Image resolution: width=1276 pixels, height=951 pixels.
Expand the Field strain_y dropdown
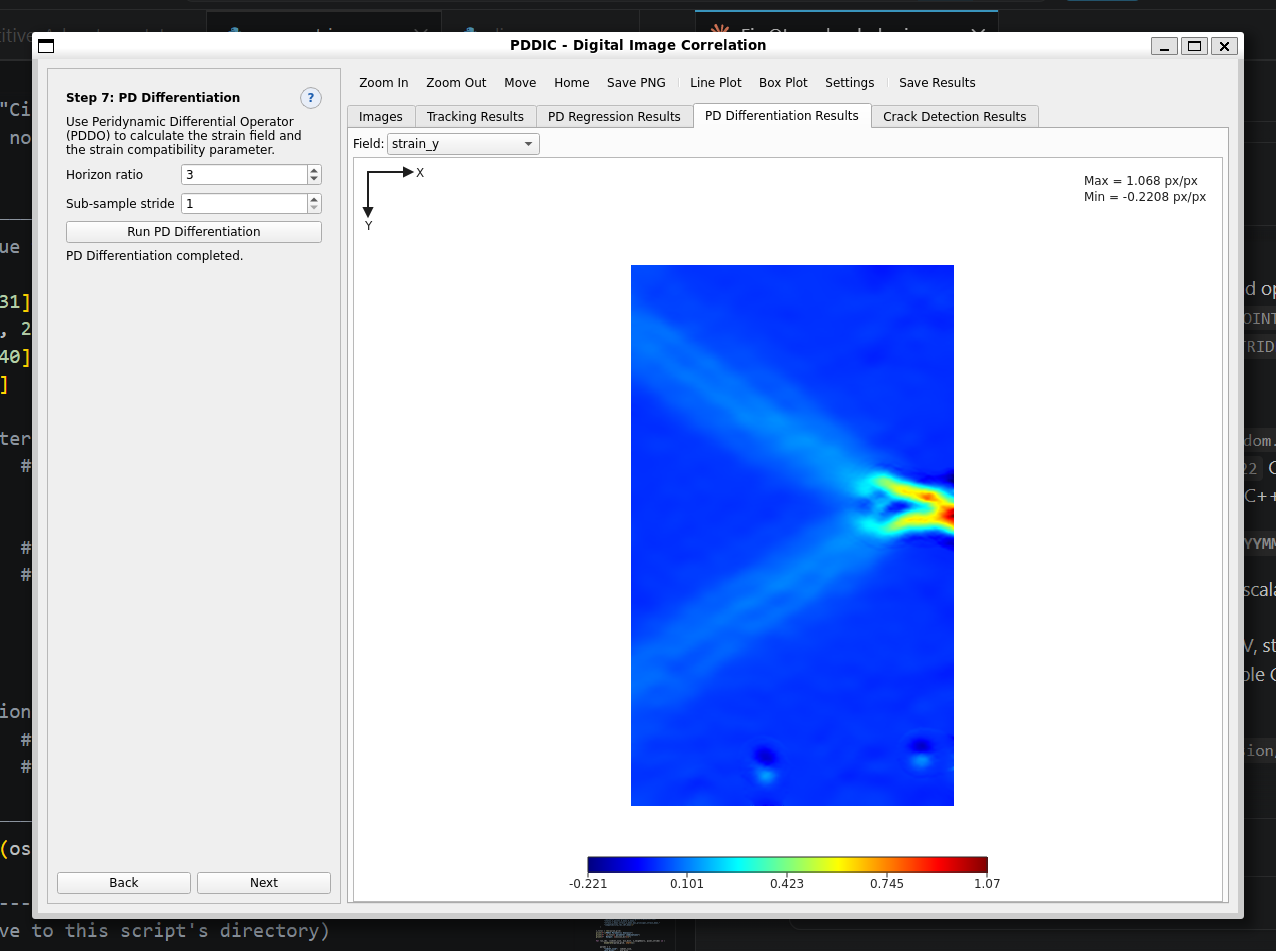point(463,144)
